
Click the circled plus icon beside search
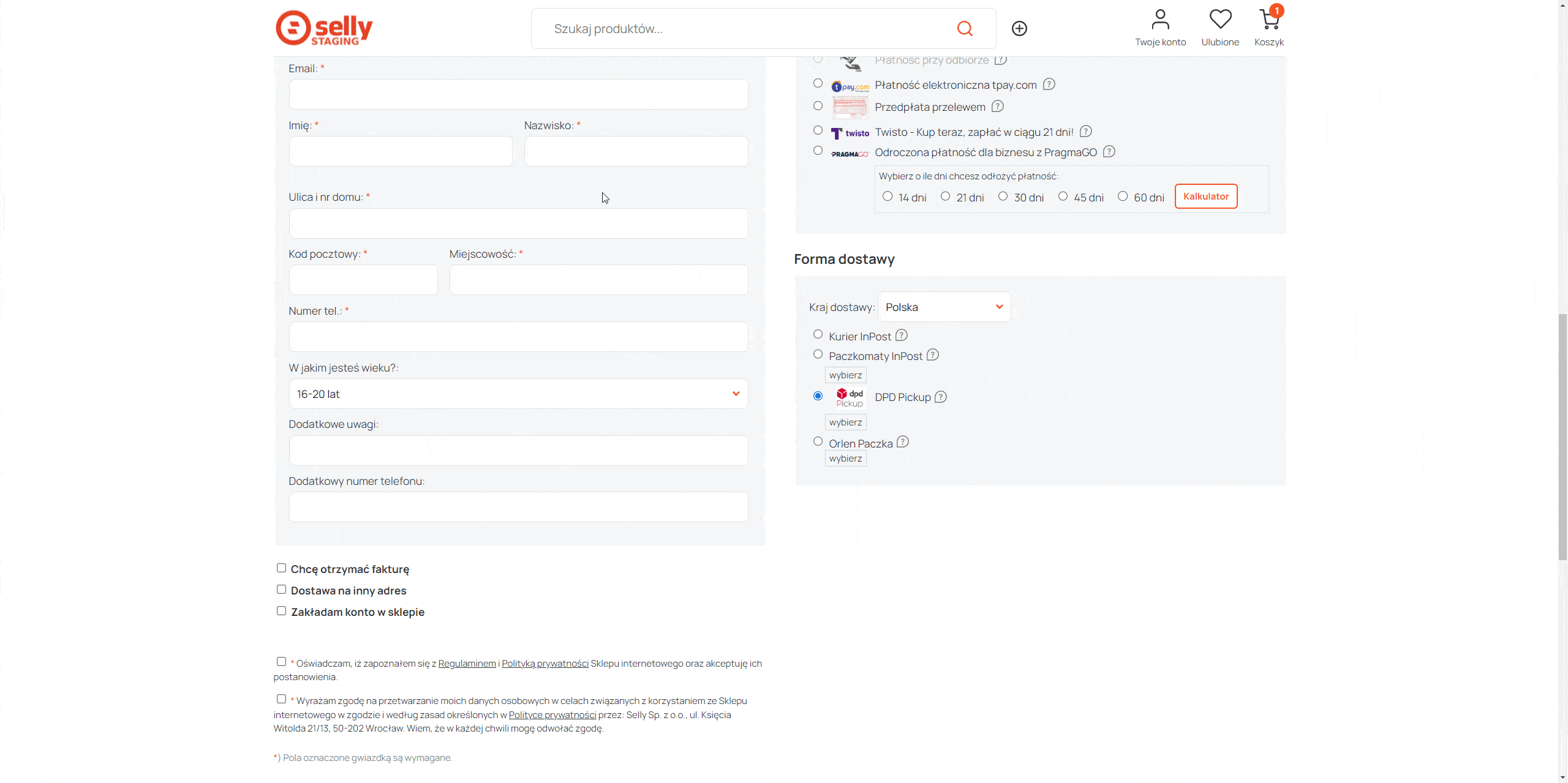(1019, 29)
